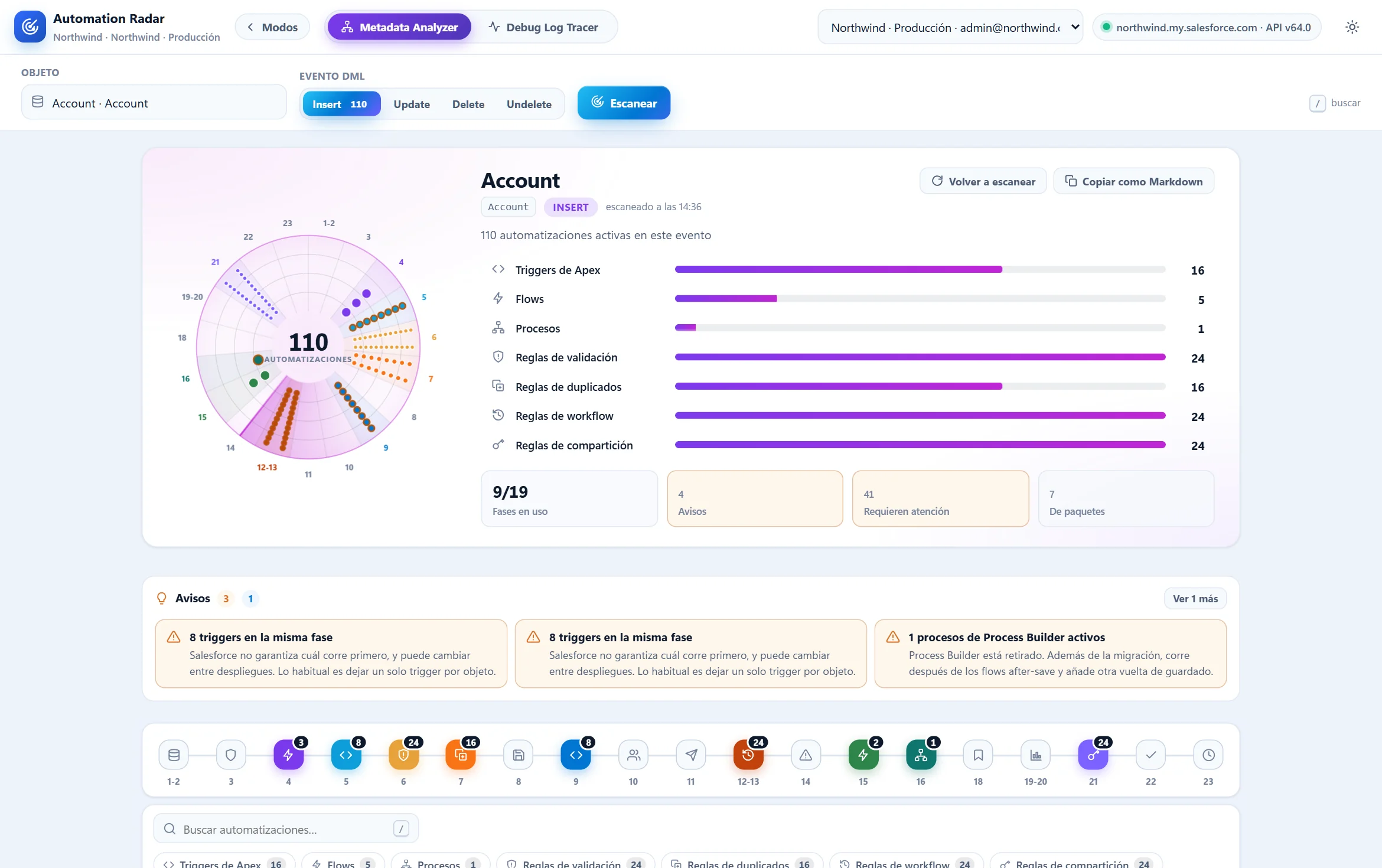Screen dimensions: 1382x868
Task: Click the 4 Avisos stat card
Action: [x=755, y=498]
